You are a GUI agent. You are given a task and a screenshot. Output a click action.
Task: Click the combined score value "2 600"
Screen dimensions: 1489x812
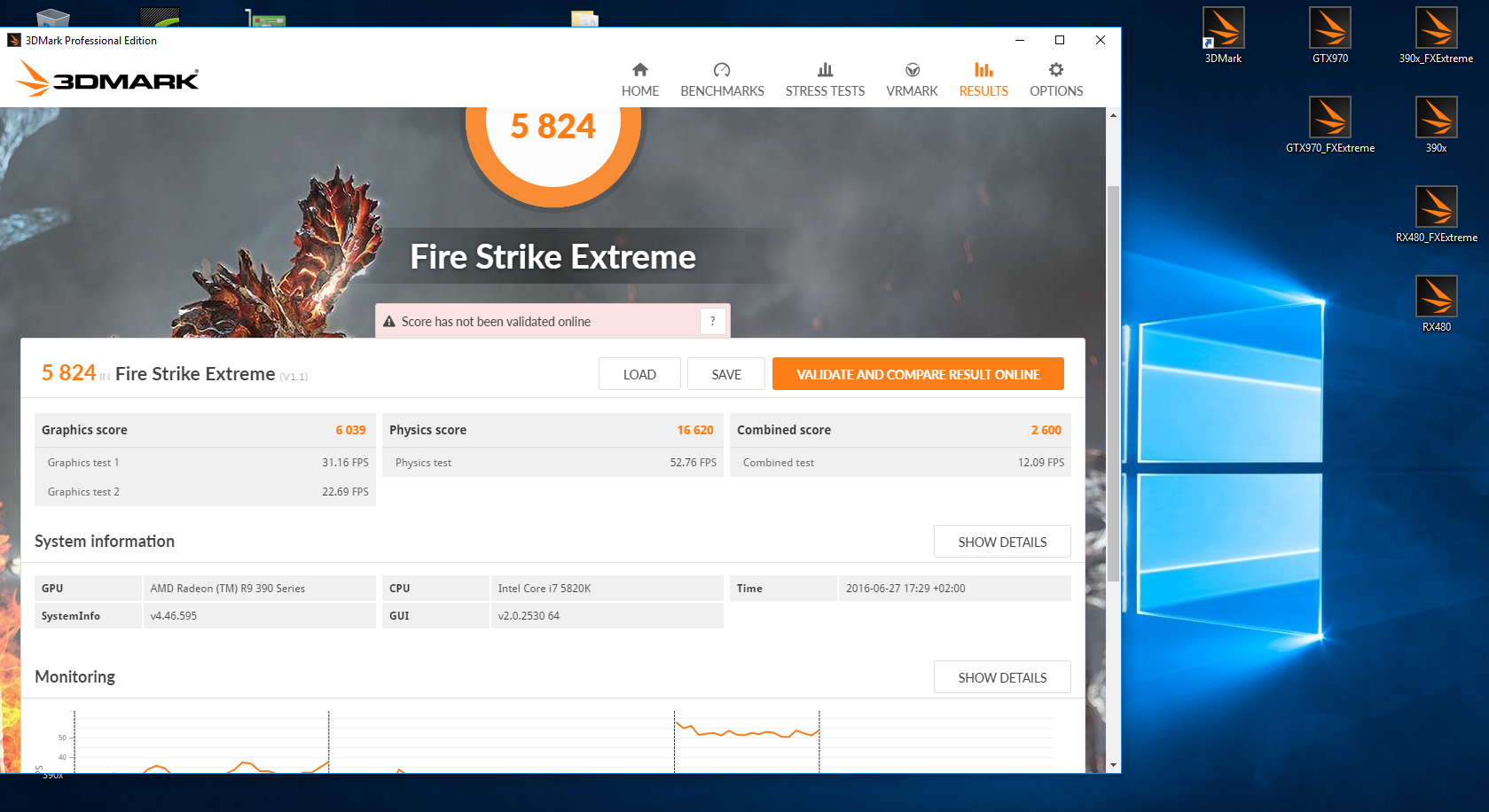click(1046, 430)
